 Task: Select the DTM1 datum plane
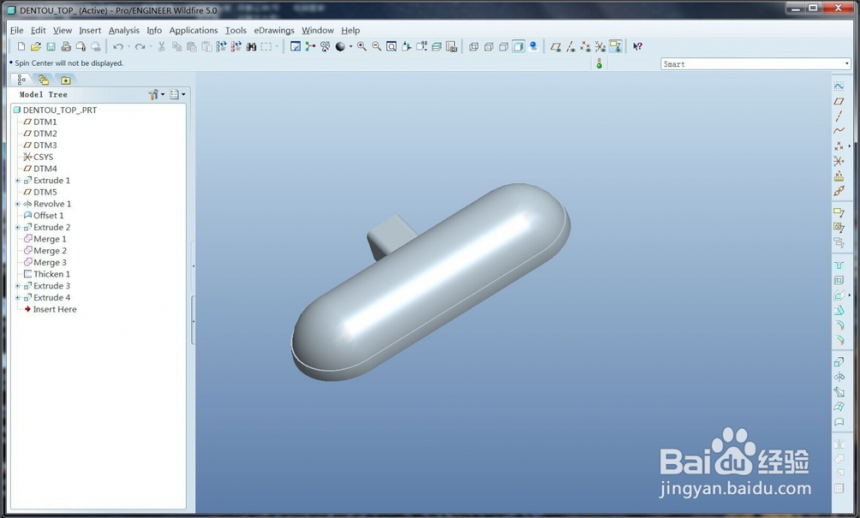[x=40, y=122]
